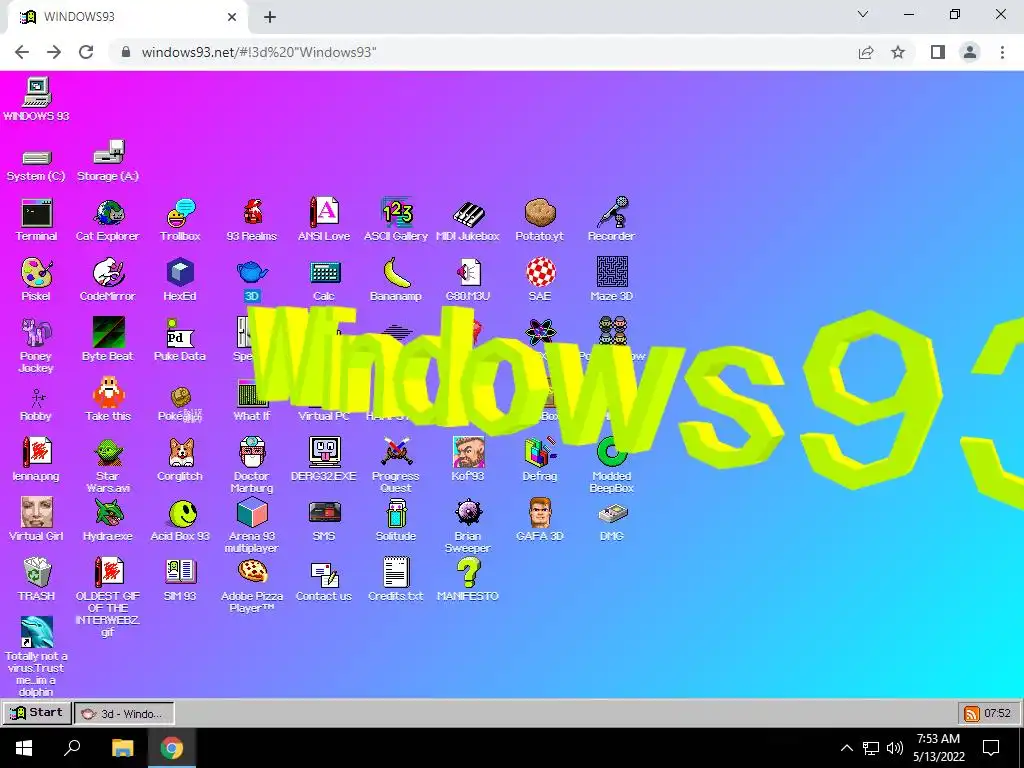This screenshot has height=768, width=1024.
Task: Open the Take this icon
Action: [108, 392]
